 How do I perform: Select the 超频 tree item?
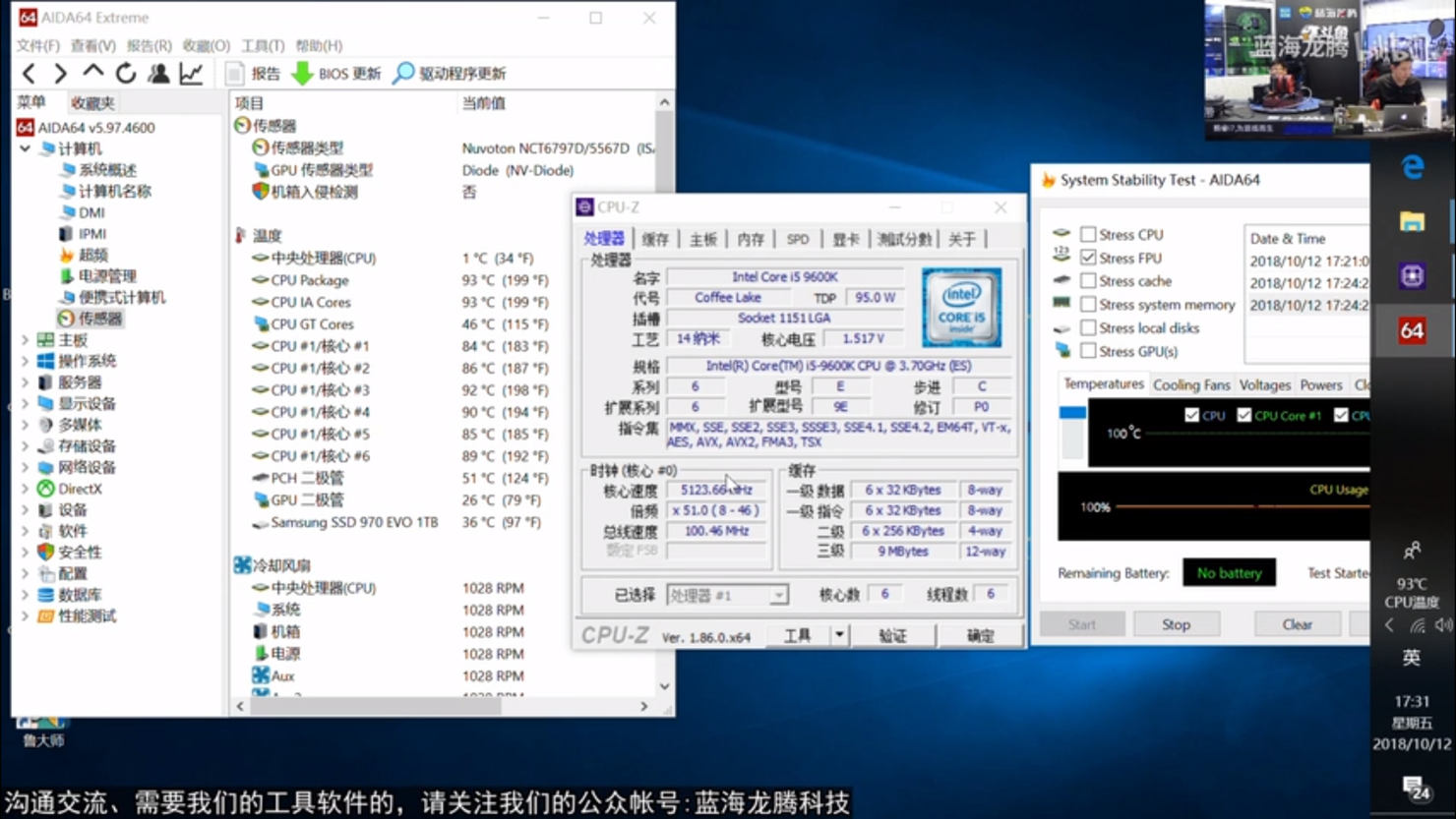pos(84,255)
